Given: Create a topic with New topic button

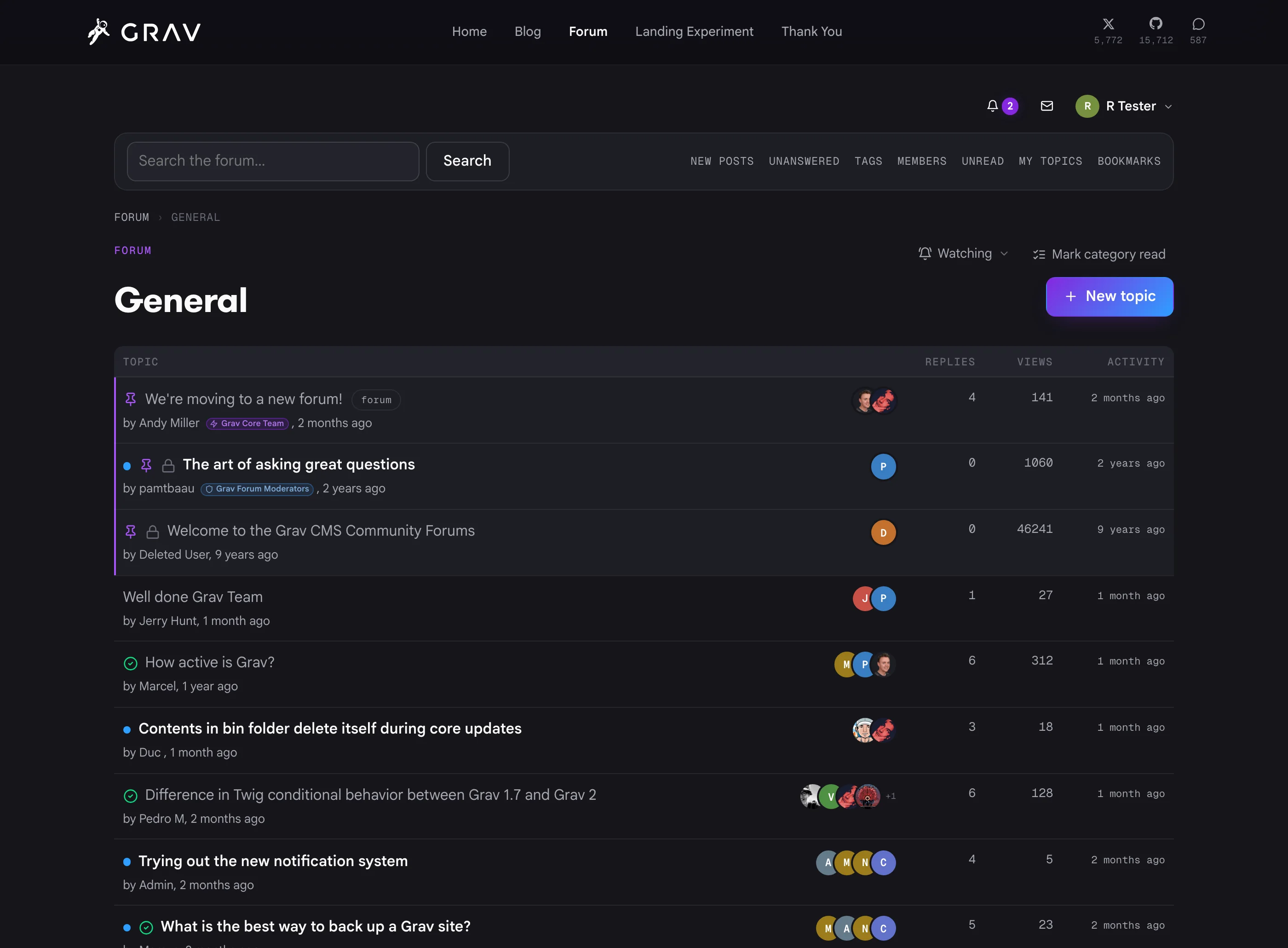Looking at the screenshot, I should [1110, 297].
